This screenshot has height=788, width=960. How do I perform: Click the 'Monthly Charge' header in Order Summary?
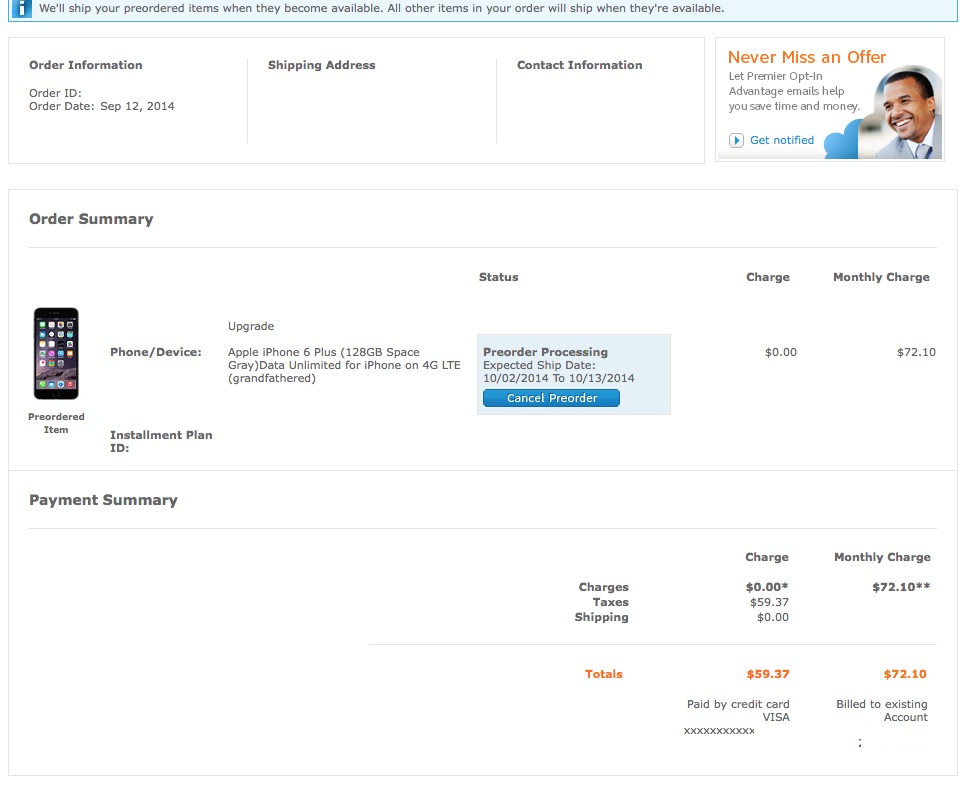pyautogui.click(x=881, y=277)
